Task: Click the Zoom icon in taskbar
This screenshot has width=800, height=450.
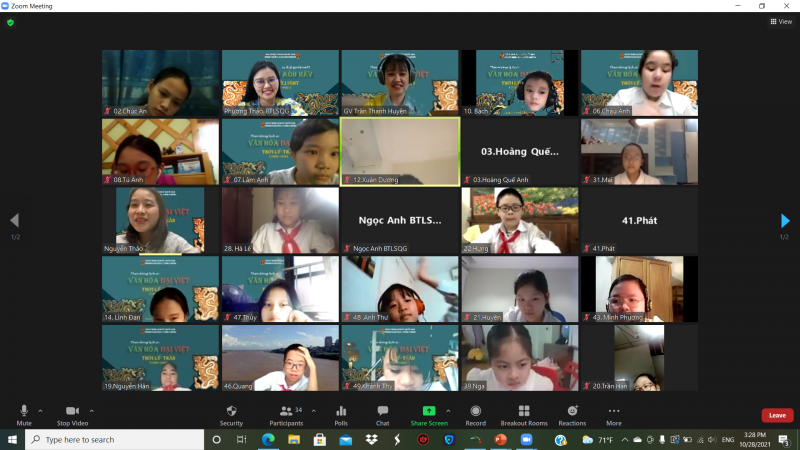Action: pyautogui.click(x=527, y=439)
